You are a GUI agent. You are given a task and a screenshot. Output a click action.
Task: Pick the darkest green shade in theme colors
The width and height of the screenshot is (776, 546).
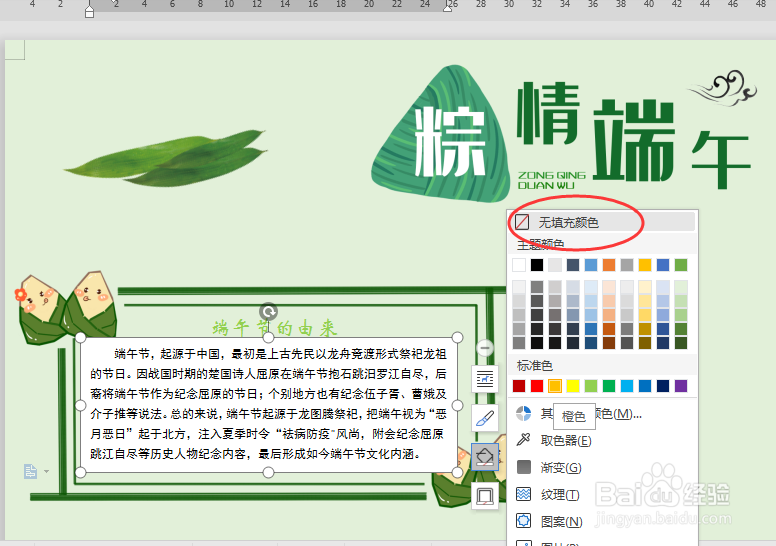[x=681, y=343]
